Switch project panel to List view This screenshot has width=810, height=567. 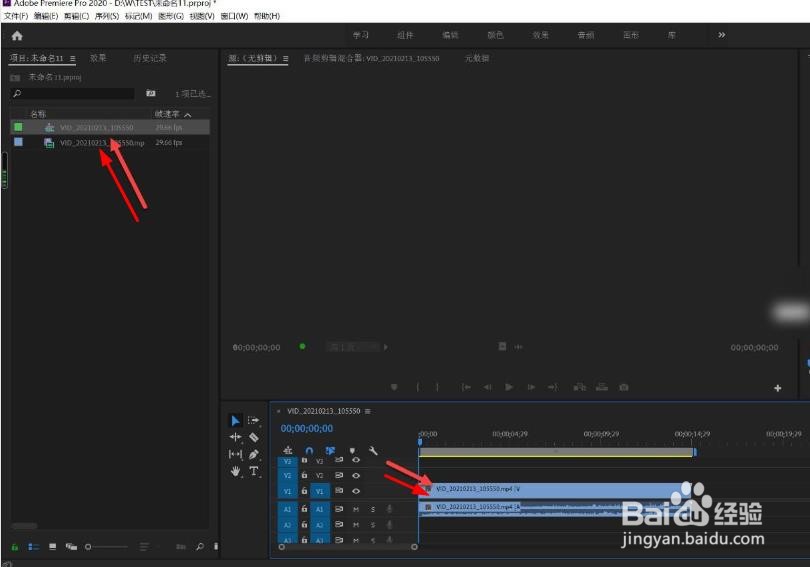(34, 546)
